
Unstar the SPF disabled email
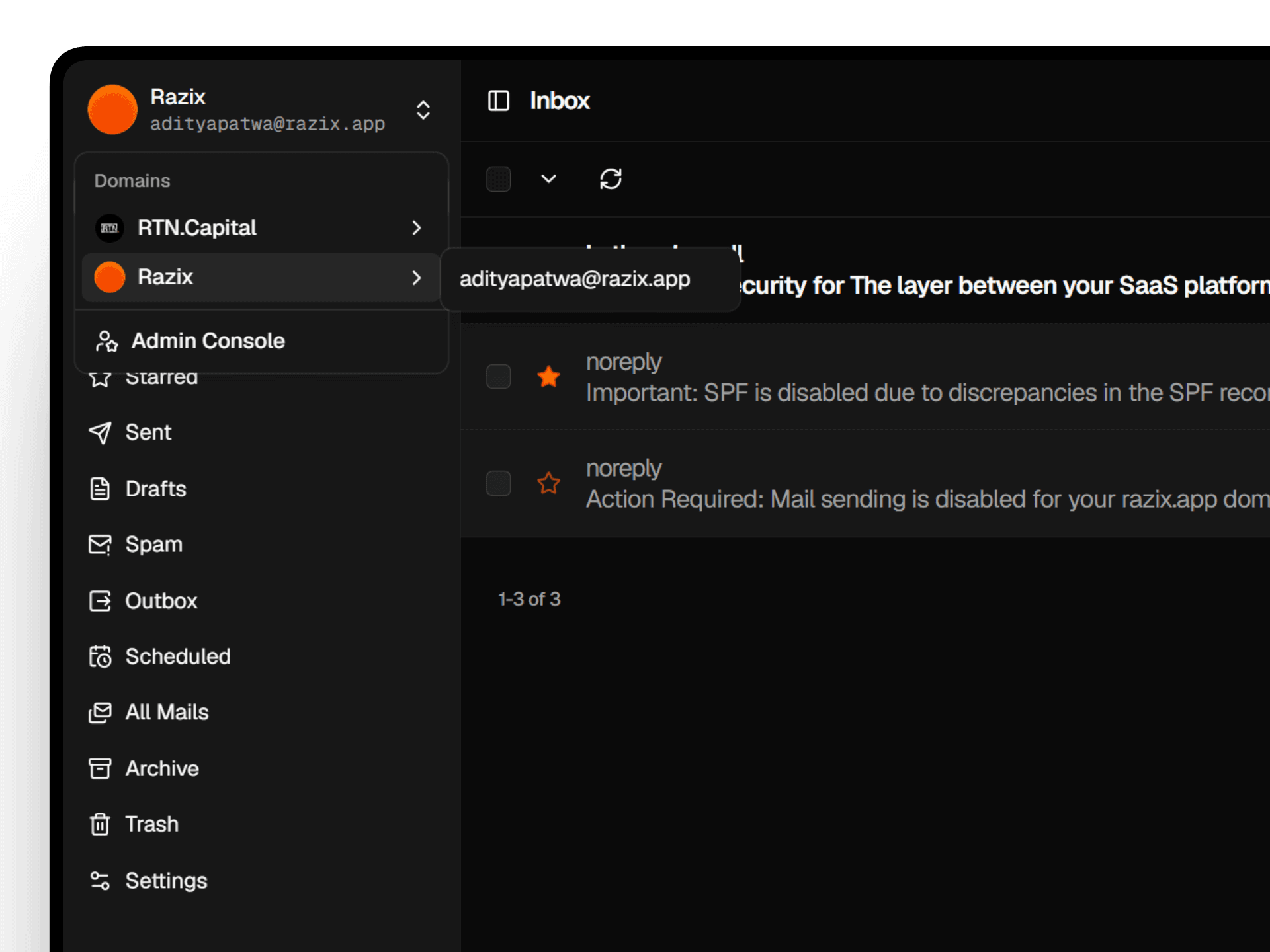(548, 377)
